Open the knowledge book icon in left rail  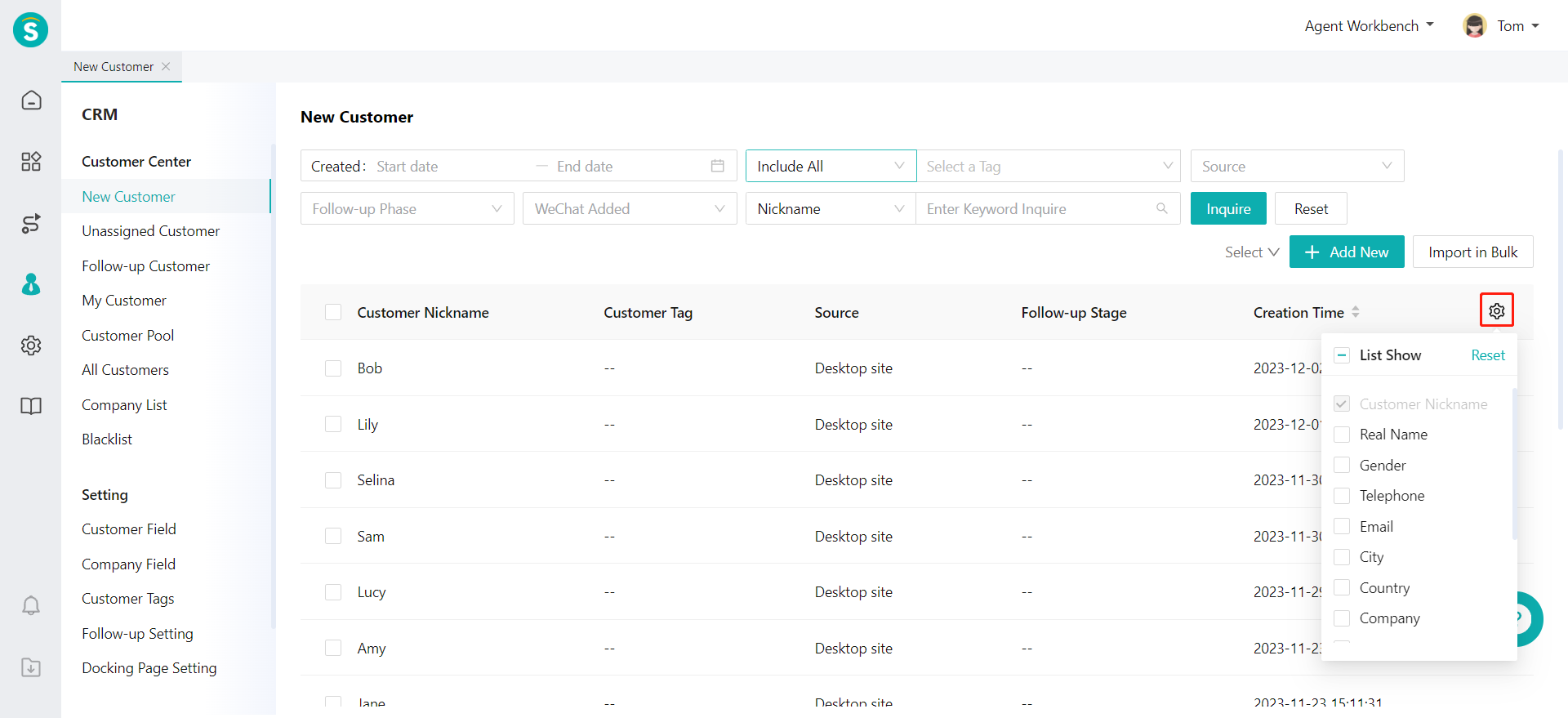(31, 406)
